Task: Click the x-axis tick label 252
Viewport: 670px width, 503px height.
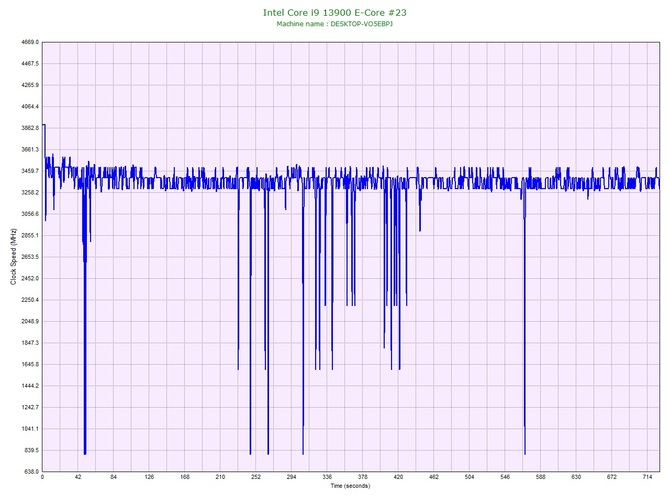Action: click(256, 477)
